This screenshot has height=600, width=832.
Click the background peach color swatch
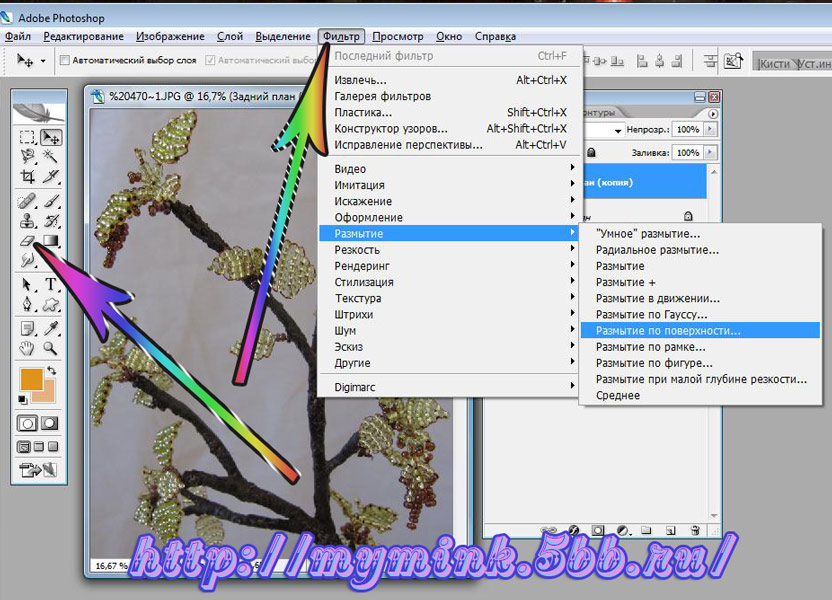pyautogui.click(x=47, y=394)
